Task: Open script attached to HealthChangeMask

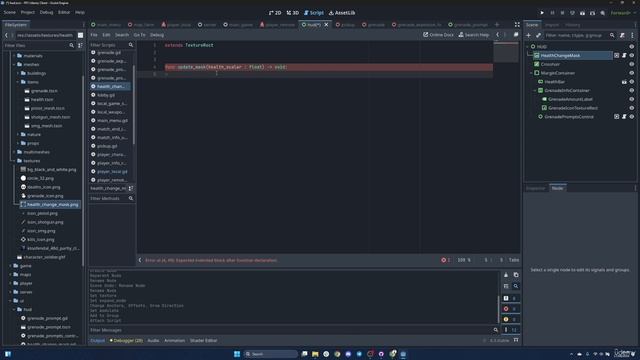Action: pos(624,56)
